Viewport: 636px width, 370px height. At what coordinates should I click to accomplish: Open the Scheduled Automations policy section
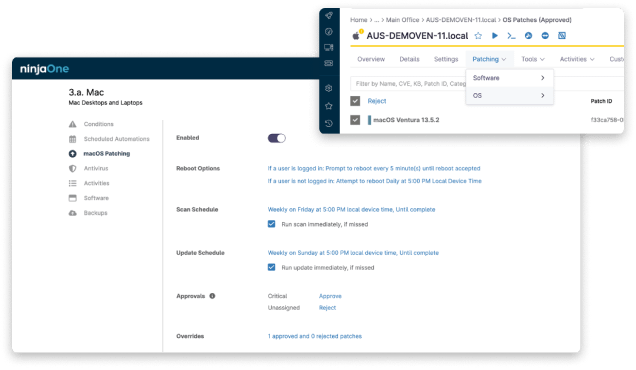tap(116, 139)
